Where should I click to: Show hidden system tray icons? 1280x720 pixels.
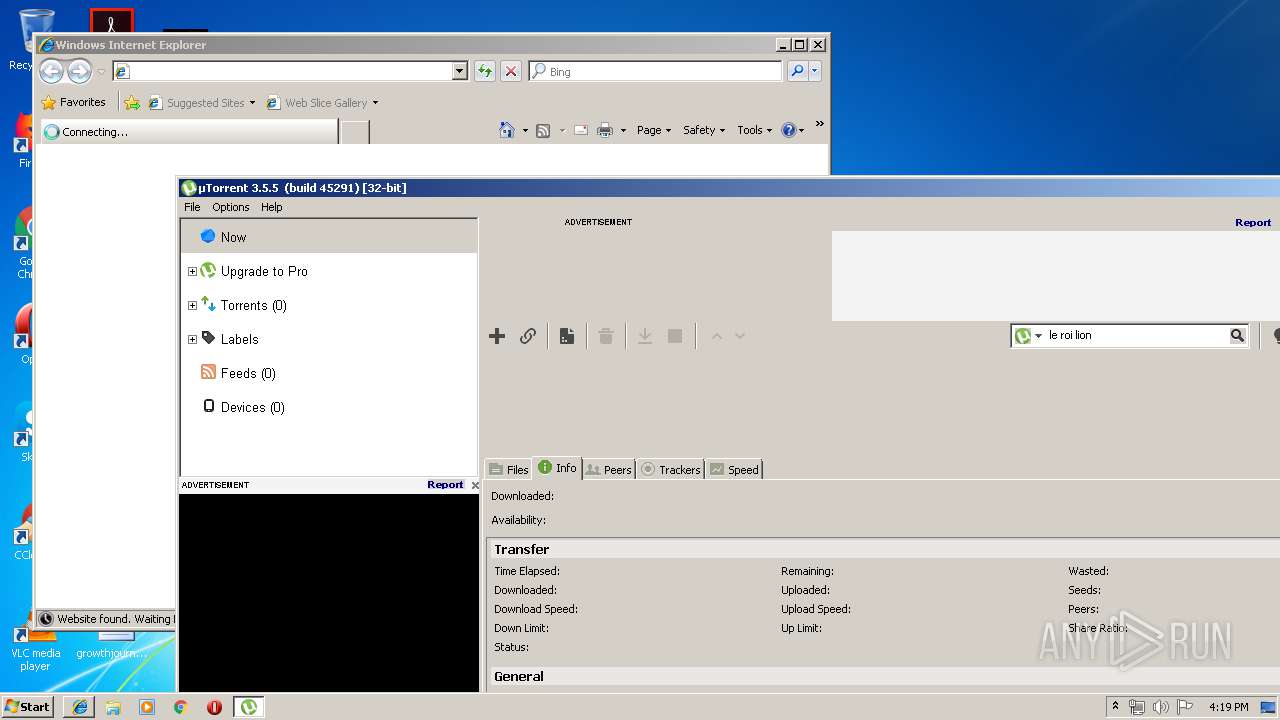pos(1115,706)
